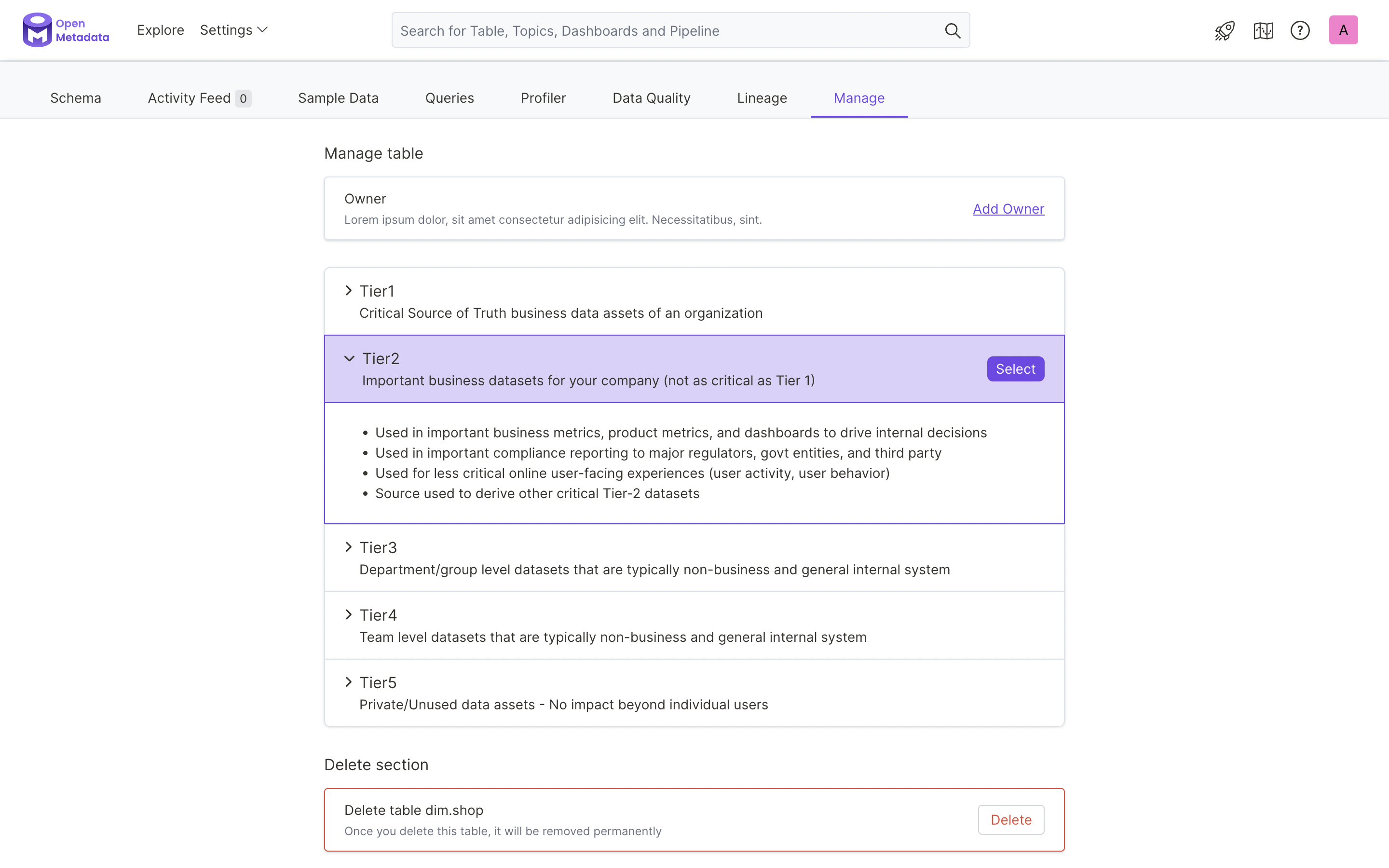Switch to the Lineage tab
Viewport: 1389px width, 868px height.
tap(762, 98)
